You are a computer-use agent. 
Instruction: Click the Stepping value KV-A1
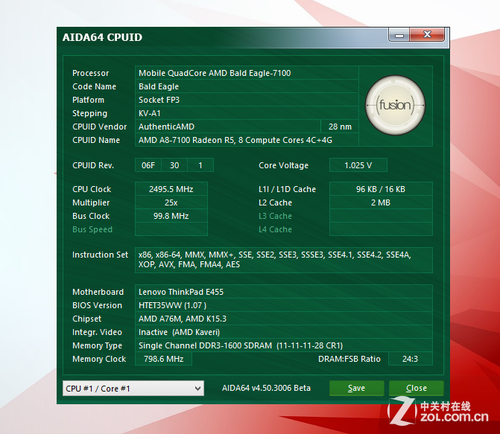click(x=247, y=113)
